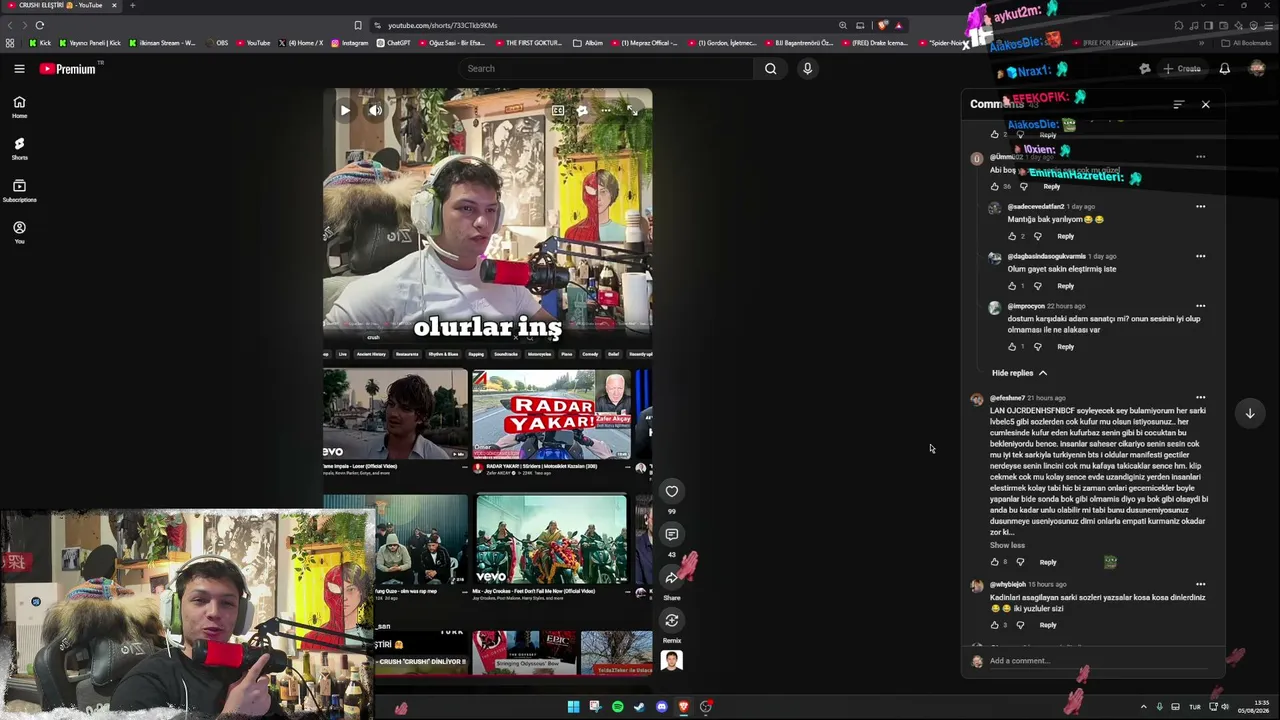Open the Instagram bookmark

pyautogui.click(x=349, y=43)
